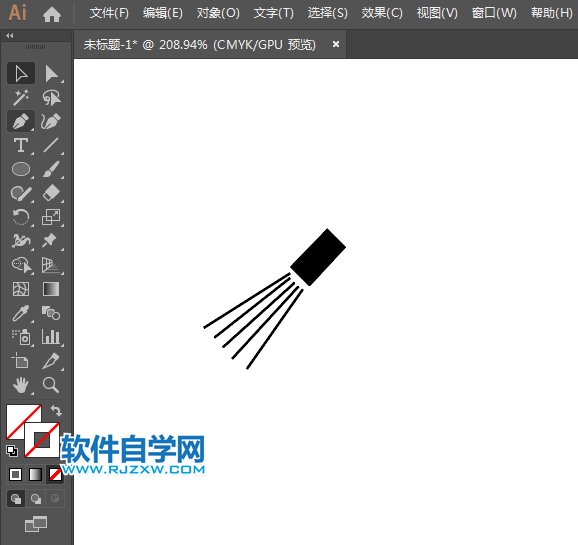Choose the Symbol Sprayer tool
The height and width of the screenshot is (545, 578).
(21, 337)
